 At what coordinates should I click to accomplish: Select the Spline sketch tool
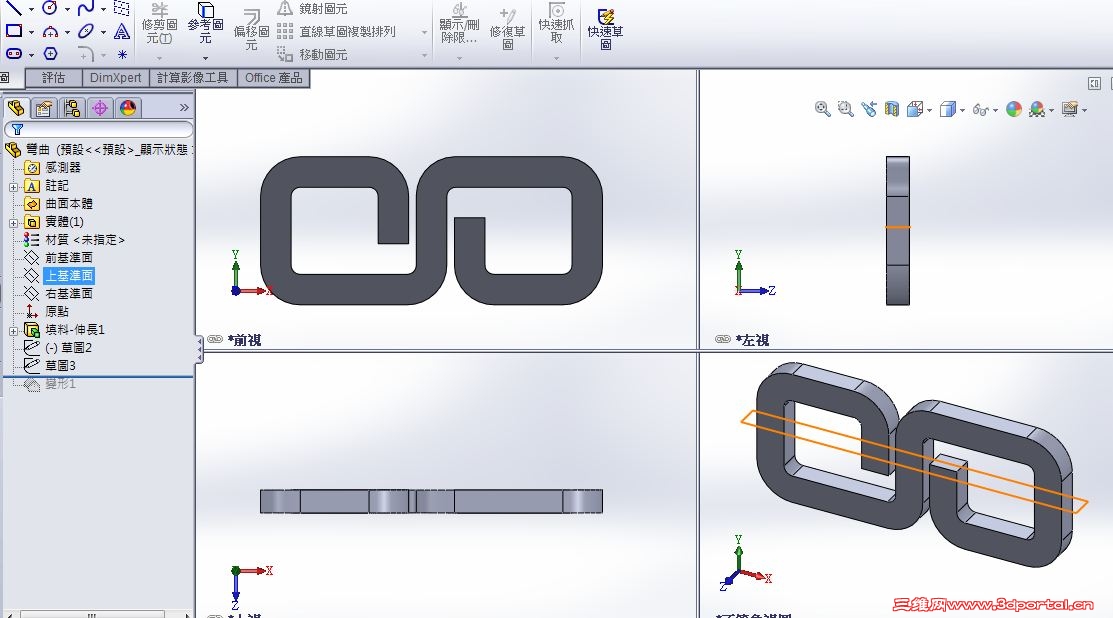(x=85, y=9)
